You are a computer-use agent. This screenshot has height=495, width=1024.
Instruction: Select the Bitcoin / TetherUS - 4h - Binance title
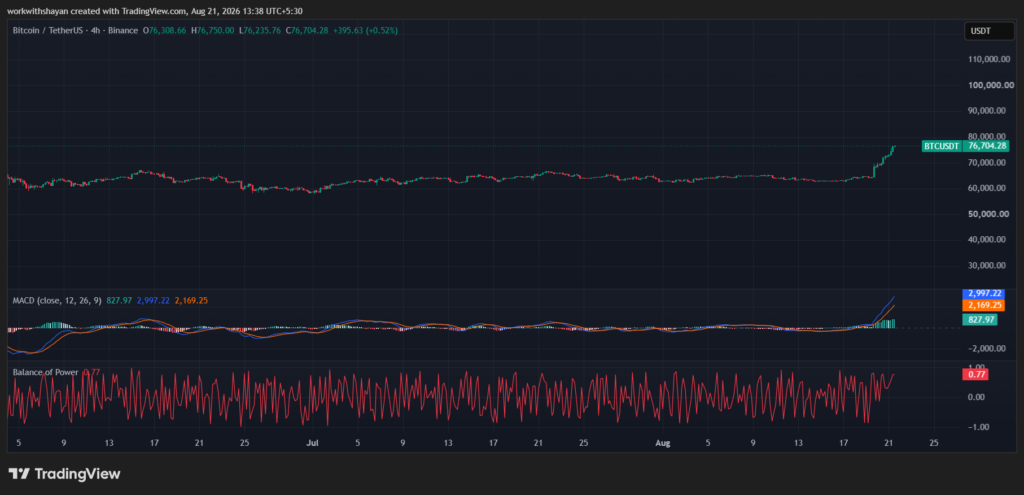[76, 31]
